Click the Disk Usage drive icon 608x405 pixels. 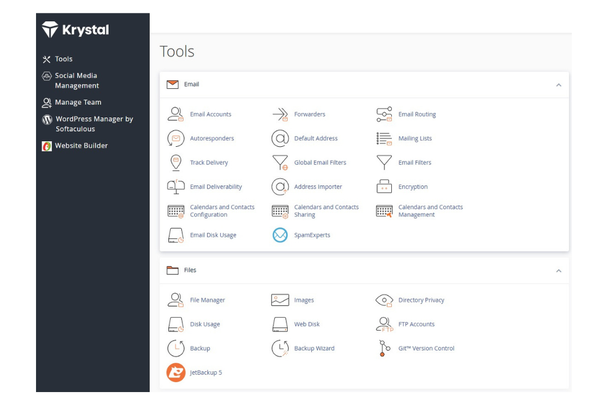176,324
